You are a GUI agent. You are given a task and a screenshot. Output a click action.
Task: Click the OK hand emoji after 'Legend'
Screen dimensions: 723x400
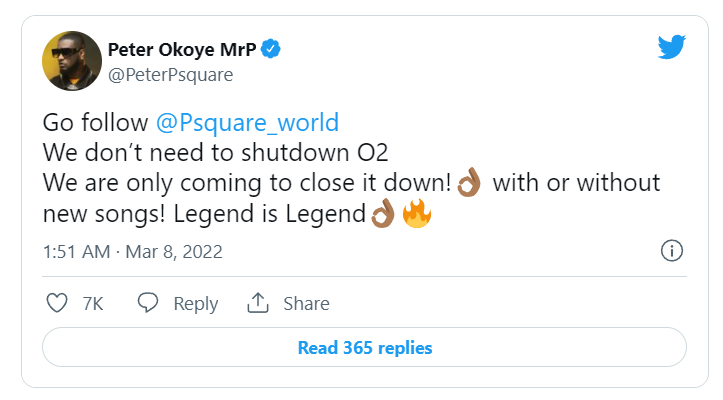383,214
